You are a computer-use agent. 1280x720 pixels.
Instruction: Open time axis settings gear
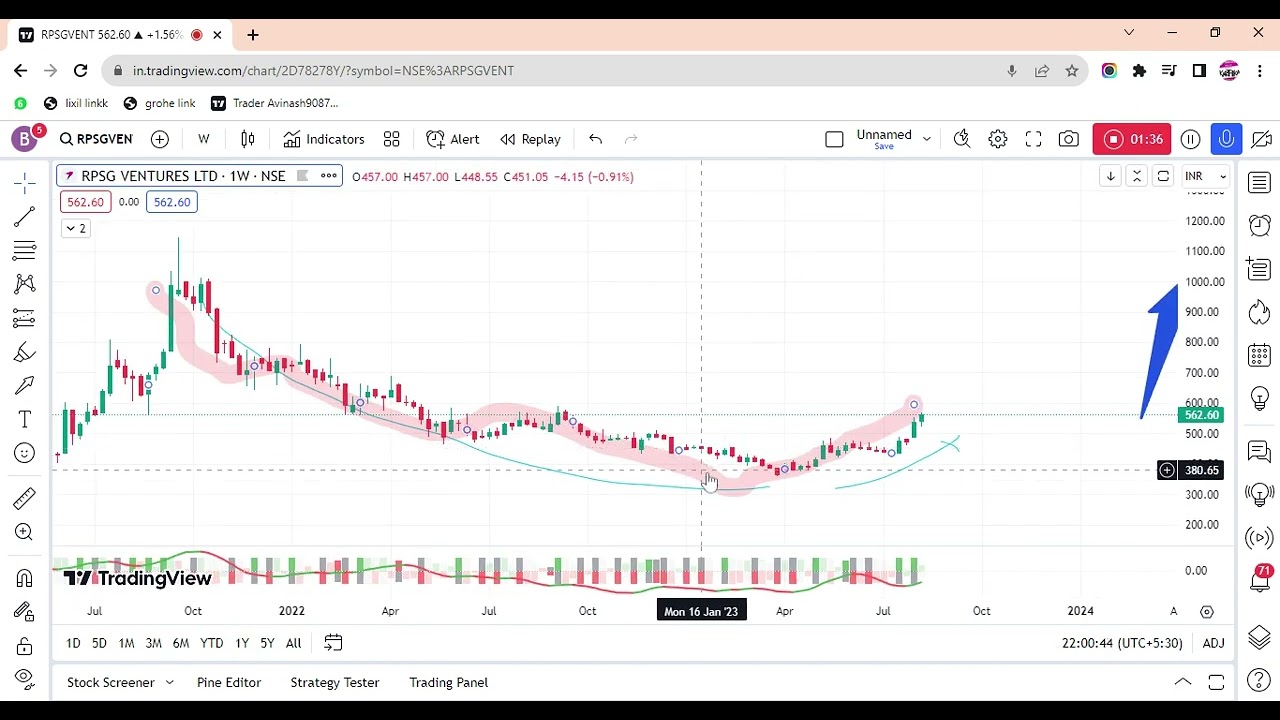1207,611
